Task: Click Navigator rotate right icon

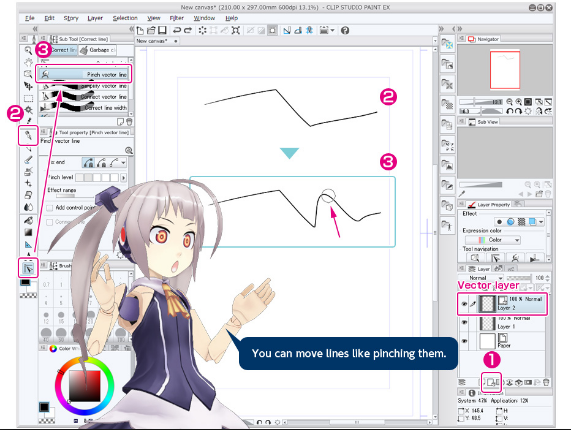Action: click(519, 111)
